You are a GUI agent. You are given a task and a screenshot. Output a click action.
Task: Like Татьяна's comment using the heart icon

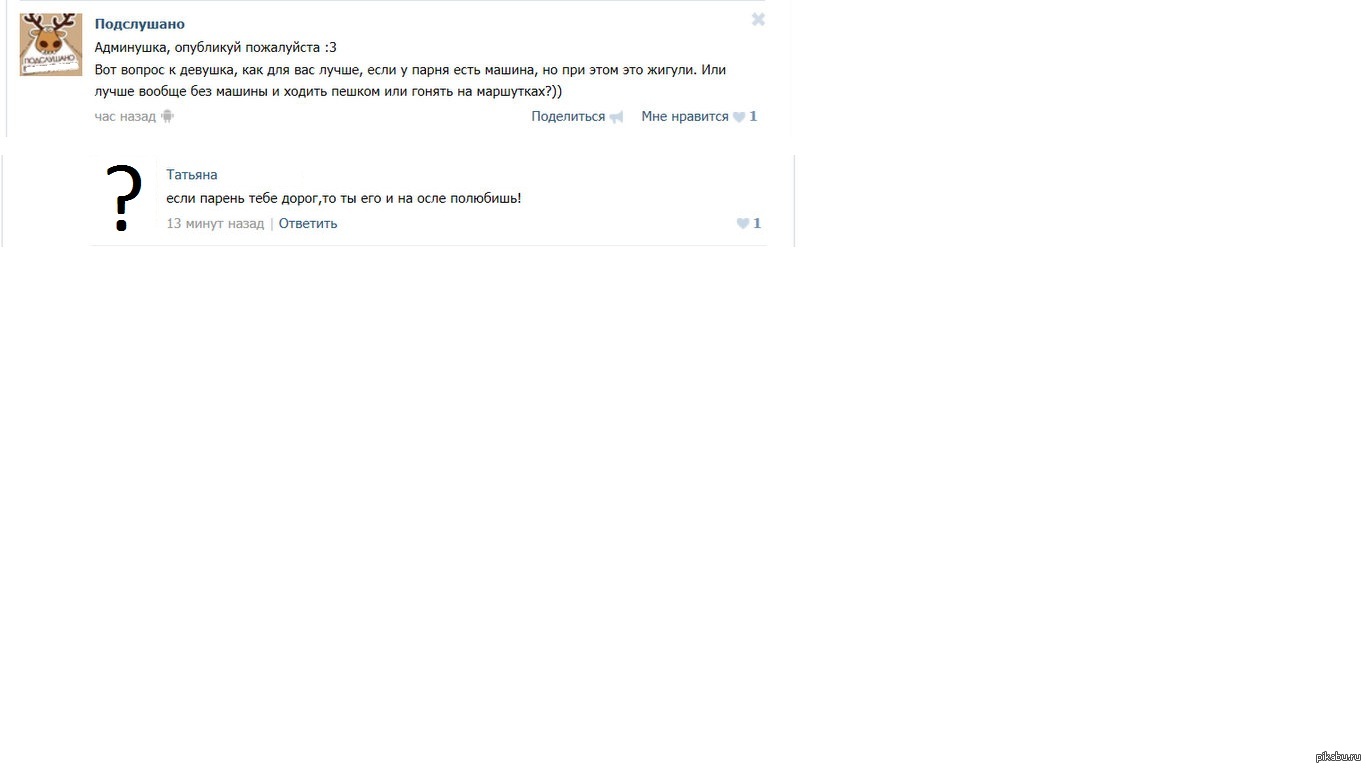[x=743, y=224]
